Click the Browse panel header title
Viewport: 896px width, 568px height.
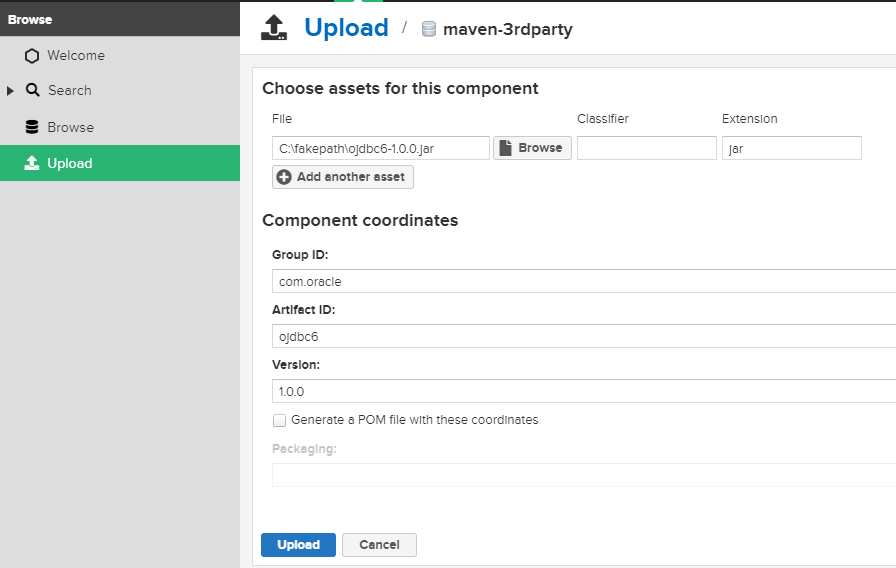[x=30, y=19]
